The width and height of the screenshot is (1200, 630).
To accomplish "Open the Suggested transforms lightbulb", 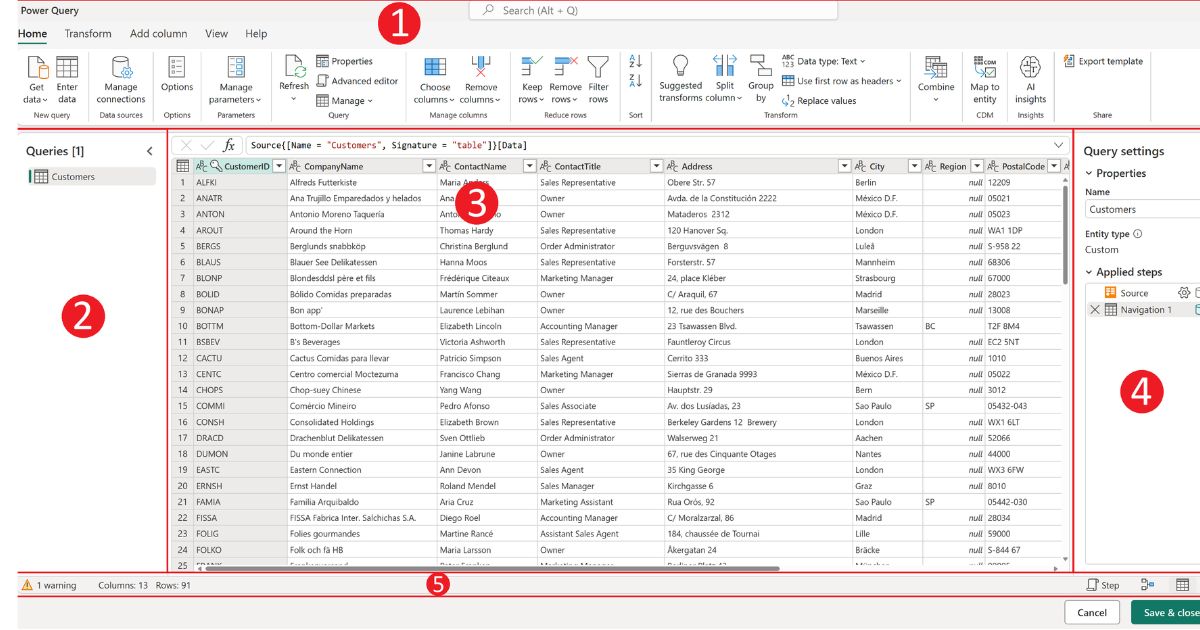I will click(681, 66).
